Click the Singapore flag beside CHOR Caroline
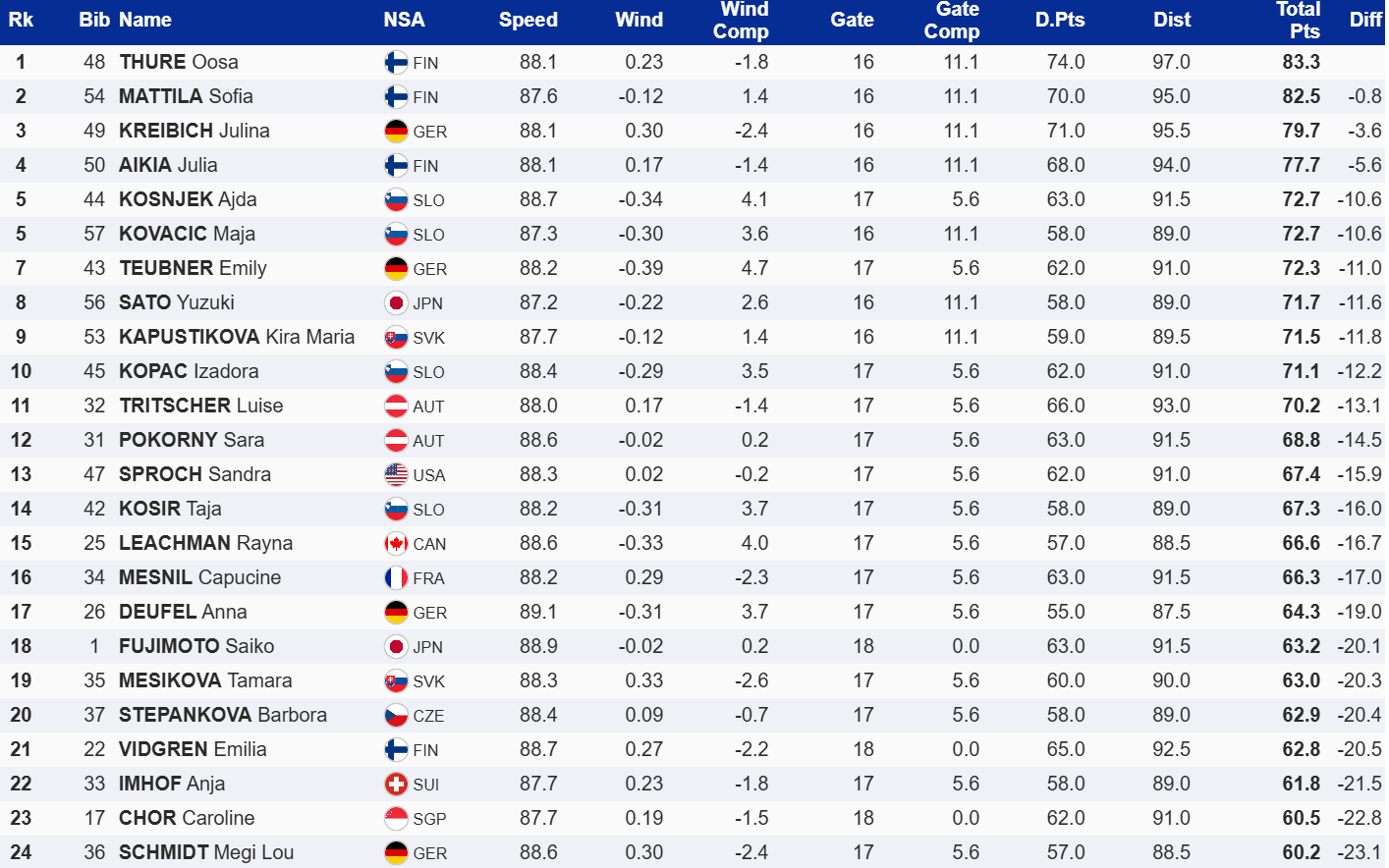 396,819
